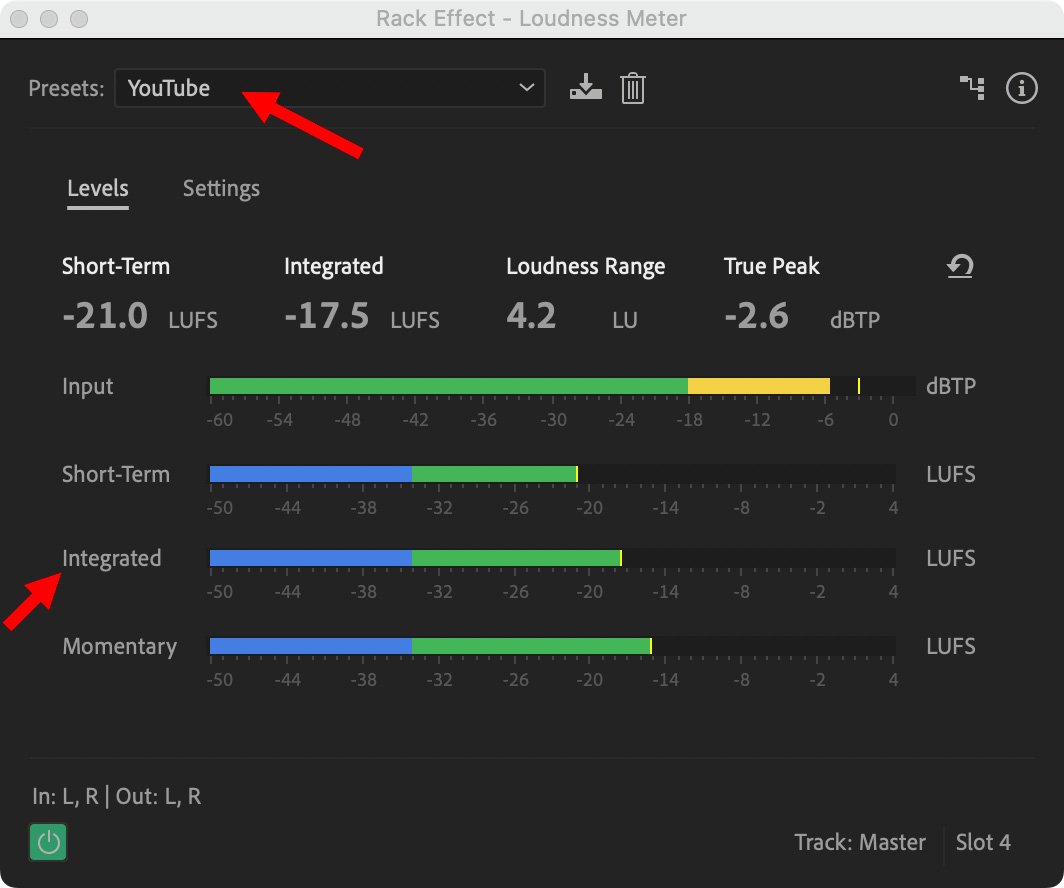Select the Levels tab

(98, 189)
